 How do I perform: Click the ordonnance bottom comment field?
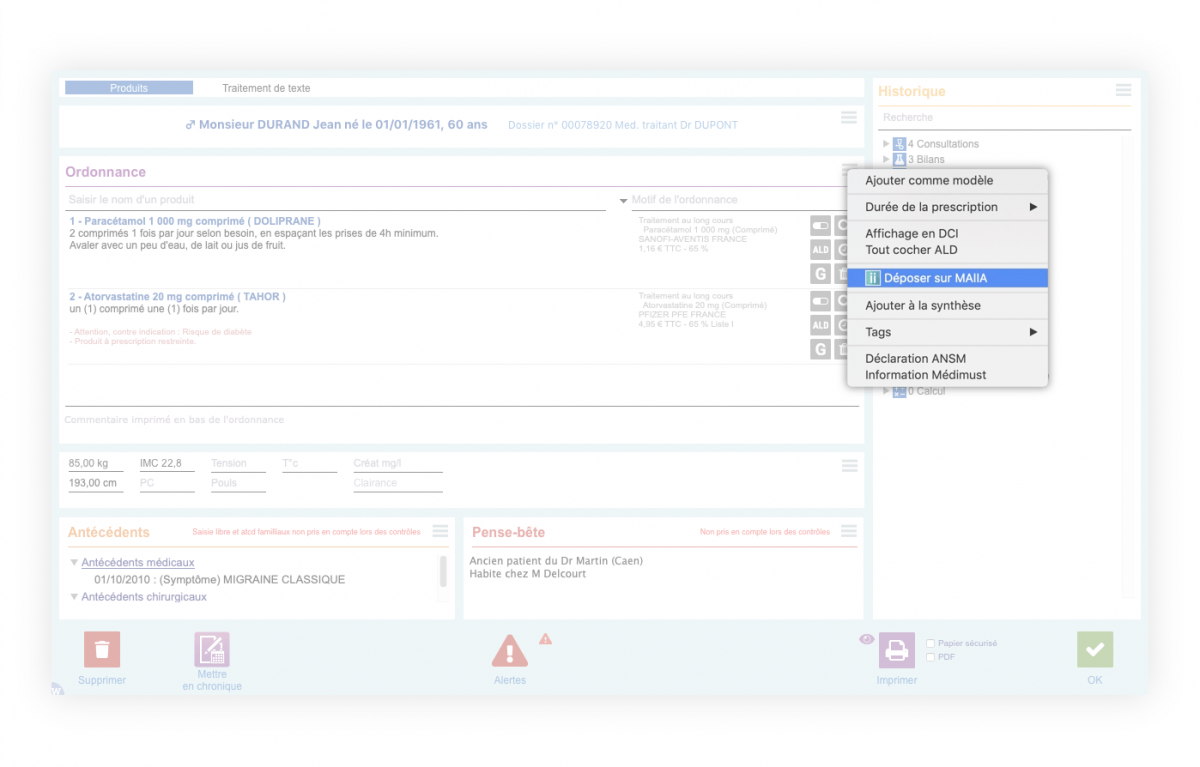pyautogui.click(x=461, y=420)
